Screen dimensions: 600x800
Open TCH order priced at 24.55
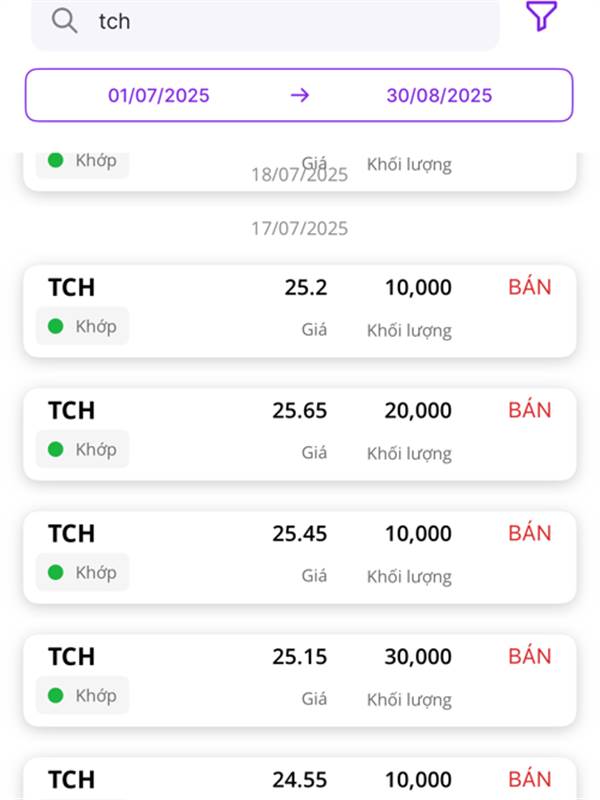coord(299,780)
